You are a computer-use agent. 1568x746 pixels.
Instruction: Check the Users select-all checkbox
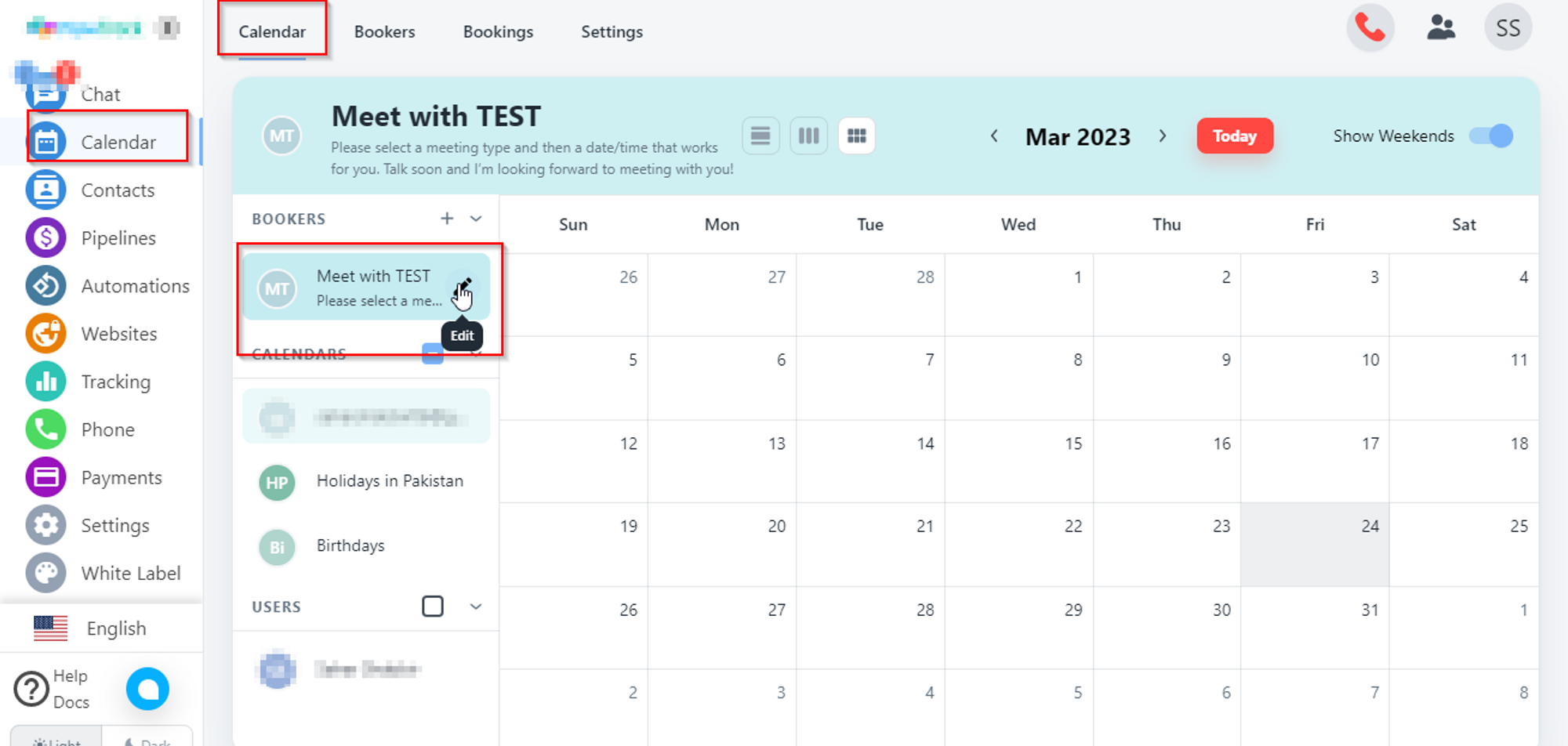[x=433, y=607]
